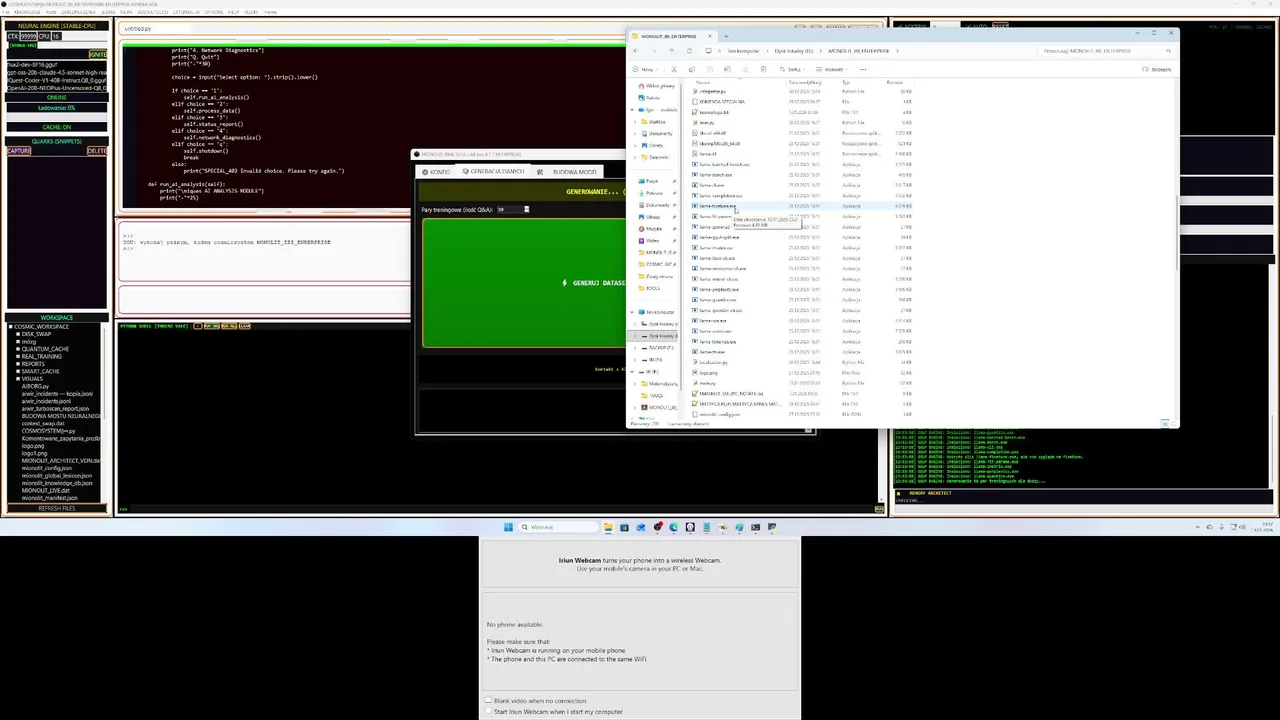Click the taskbar search box

[x=558, y=527]
